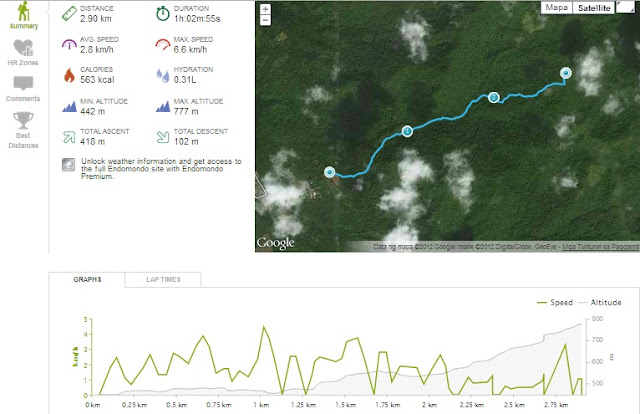Select the GRAPHS tab
This screenshot has height=414, width=640.
click(87, 280)
